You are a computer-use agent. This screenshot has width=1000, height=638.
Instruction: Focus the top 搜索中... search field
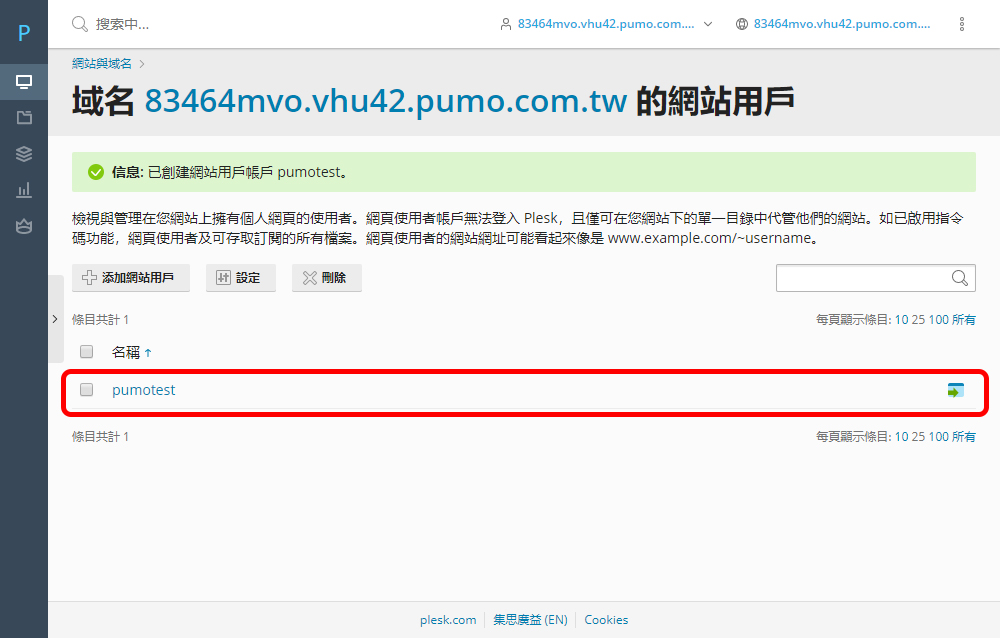[122, 24]
